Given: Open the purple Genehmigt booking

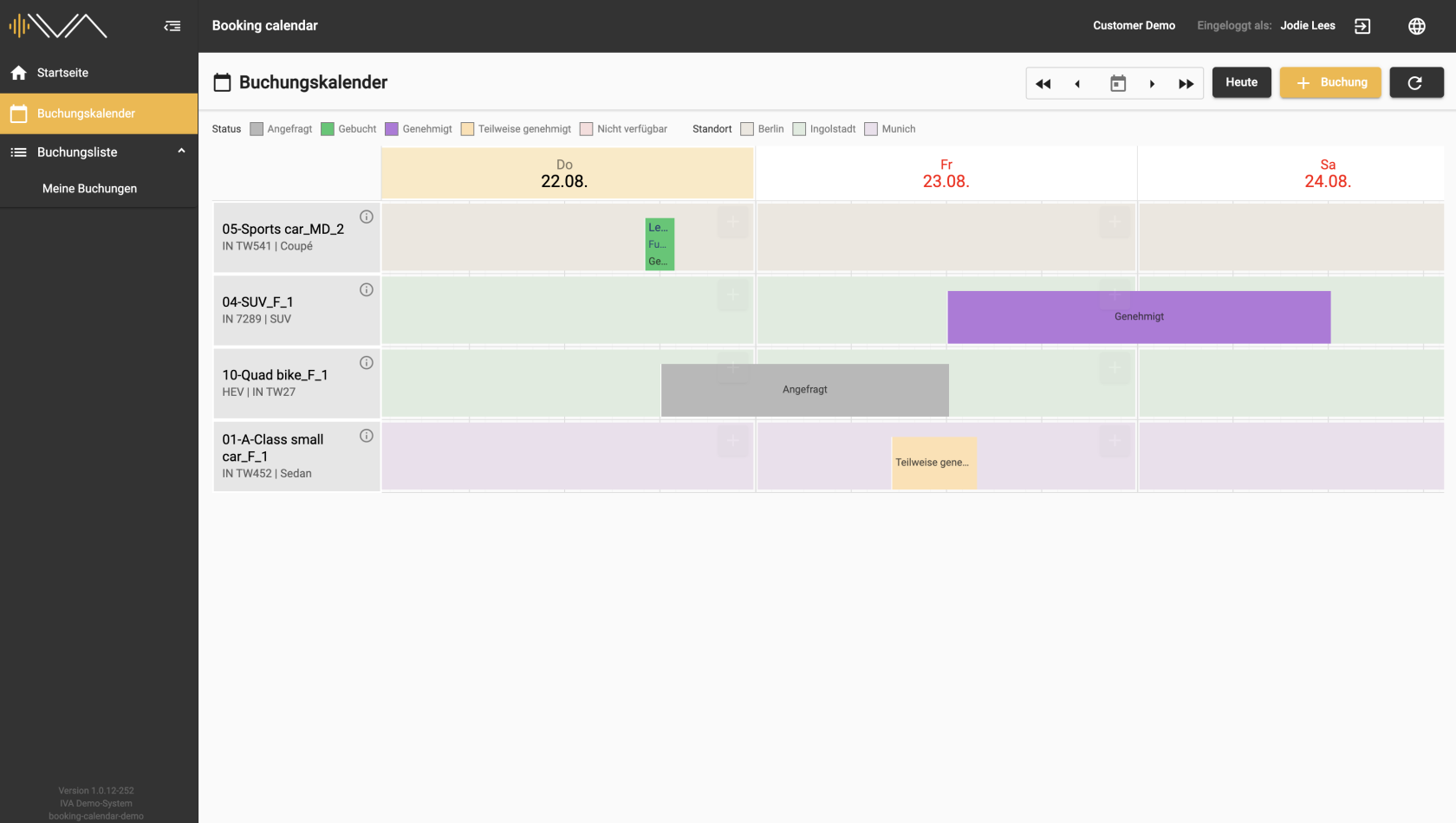Looking at the screenshot, I should [x=1139, y=317].
